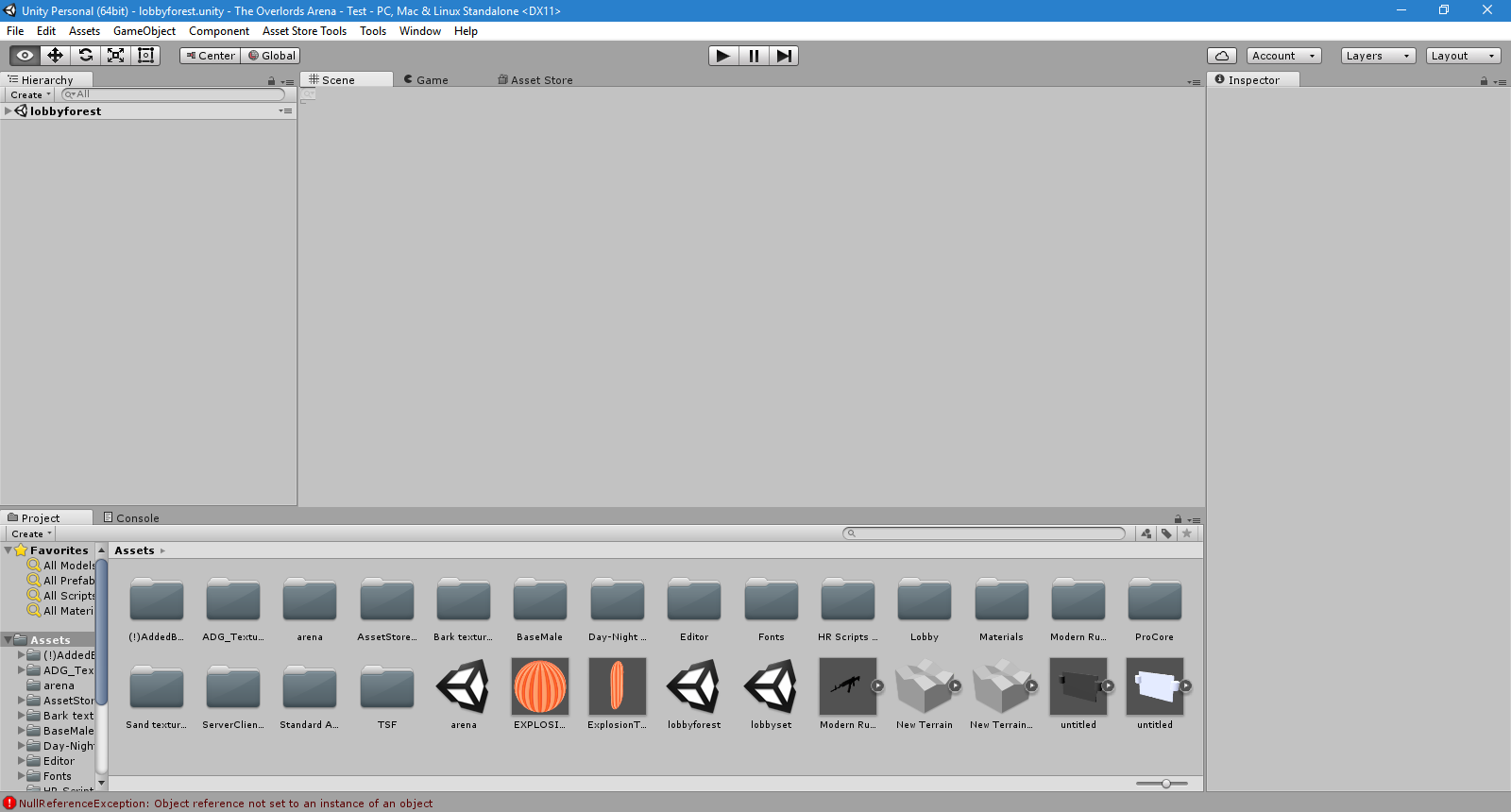Select the Inspector tab
This screenshot has height=812, width=1511.
(1253, 80)
